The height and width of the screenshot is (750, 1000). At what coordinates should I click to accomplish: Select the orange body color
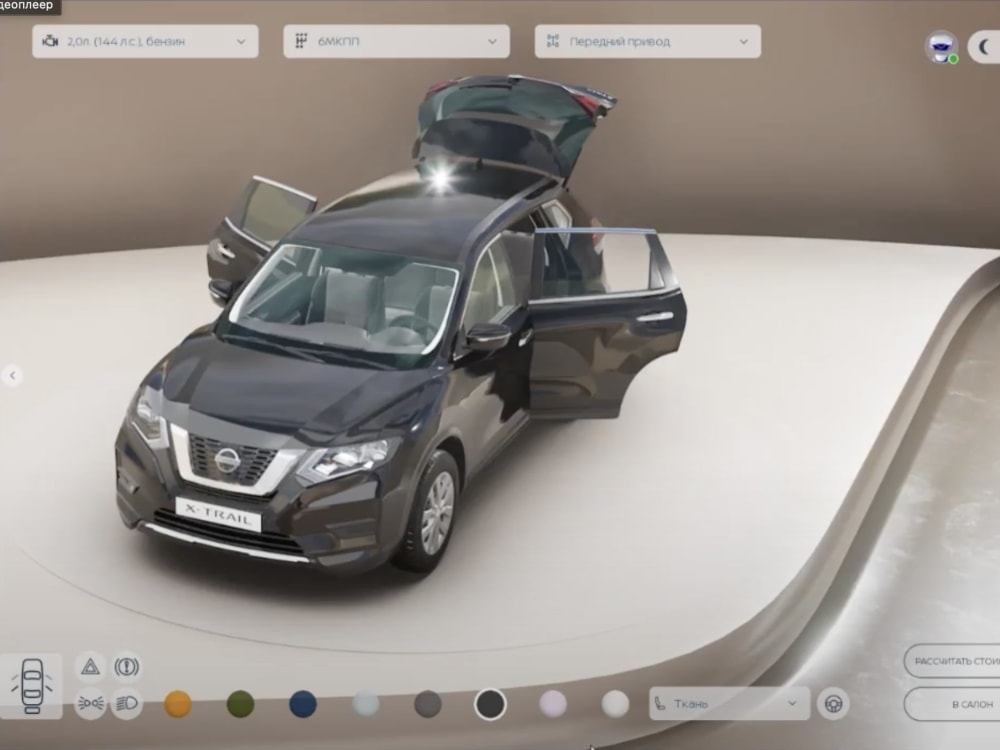point(178,705)
